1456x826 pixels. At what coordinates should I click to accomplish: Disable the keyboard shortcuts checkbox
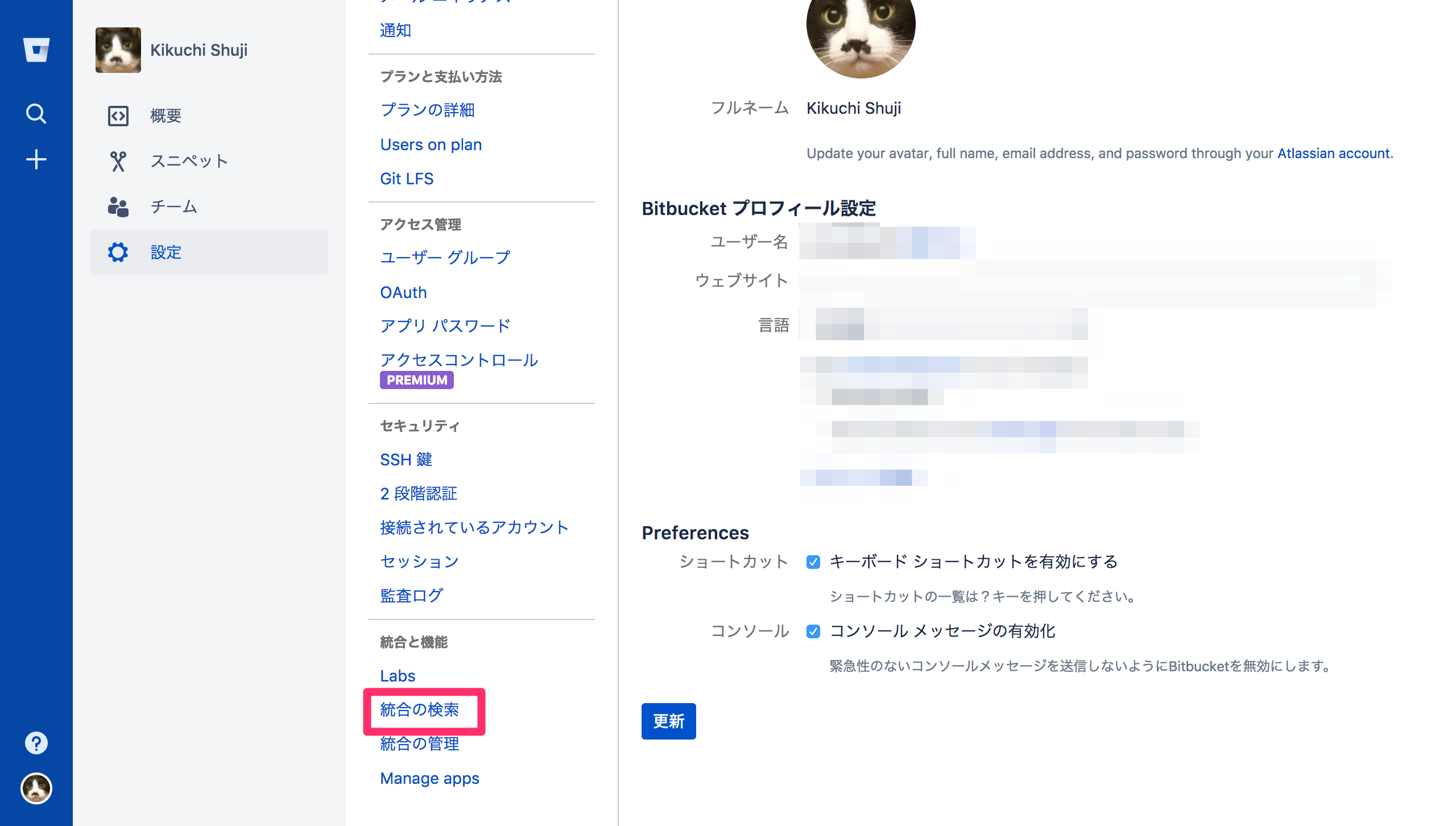pos(813,561)
